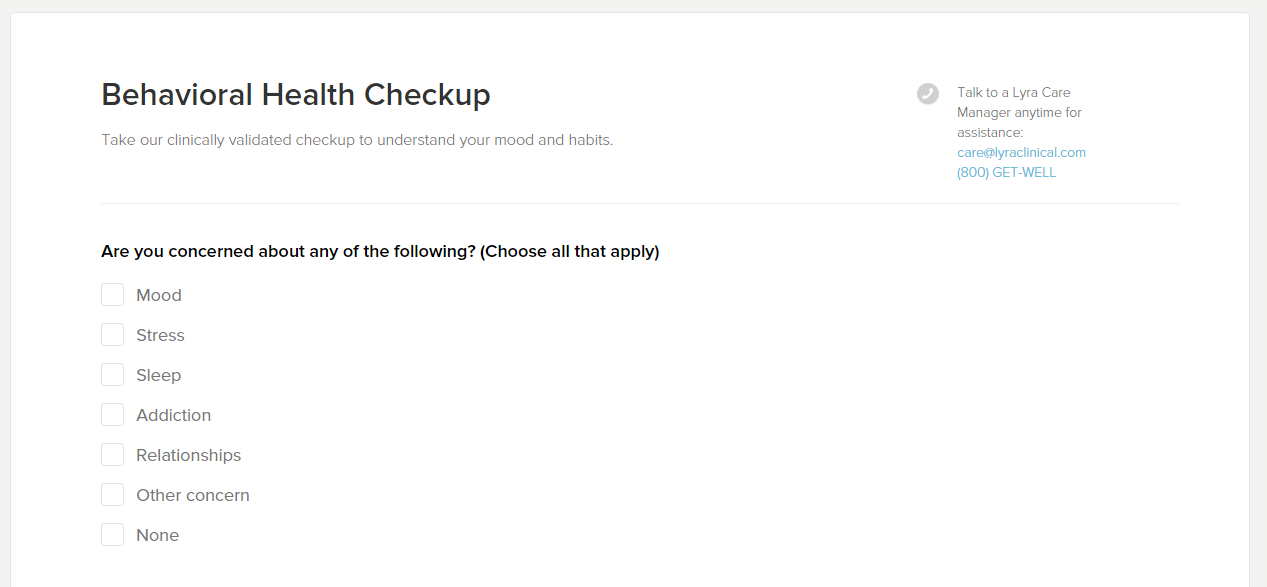The image size is (1267, 587).
Task: Tick the Addiction checkbox
Action: 113,415
